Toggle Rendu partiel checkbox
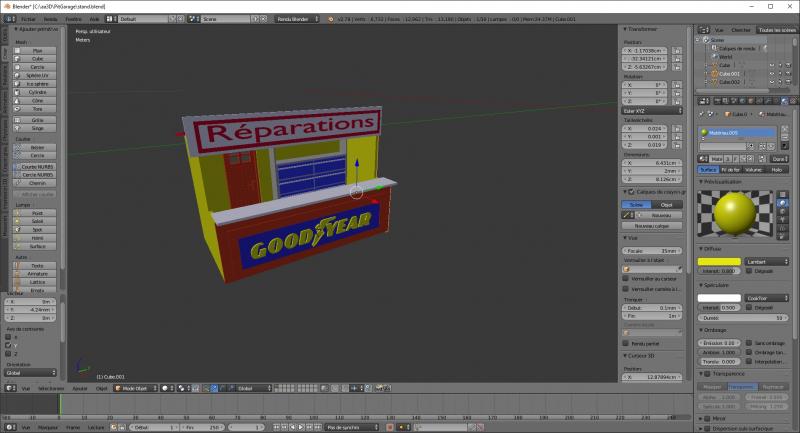800x433 pixels. (x=625, y=342)
